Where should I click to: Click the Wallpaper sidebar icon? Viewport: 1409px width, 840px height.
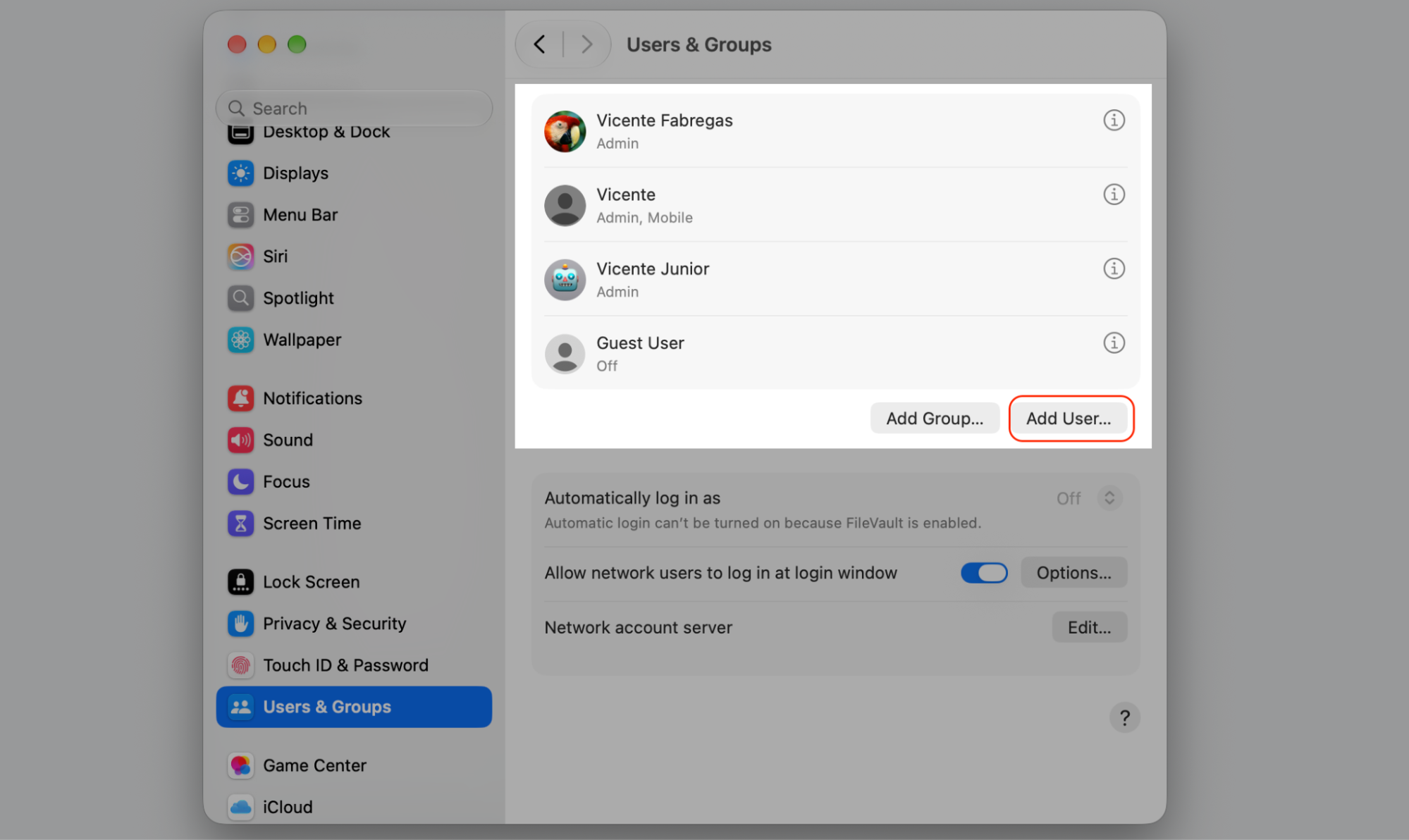(240, 340)
